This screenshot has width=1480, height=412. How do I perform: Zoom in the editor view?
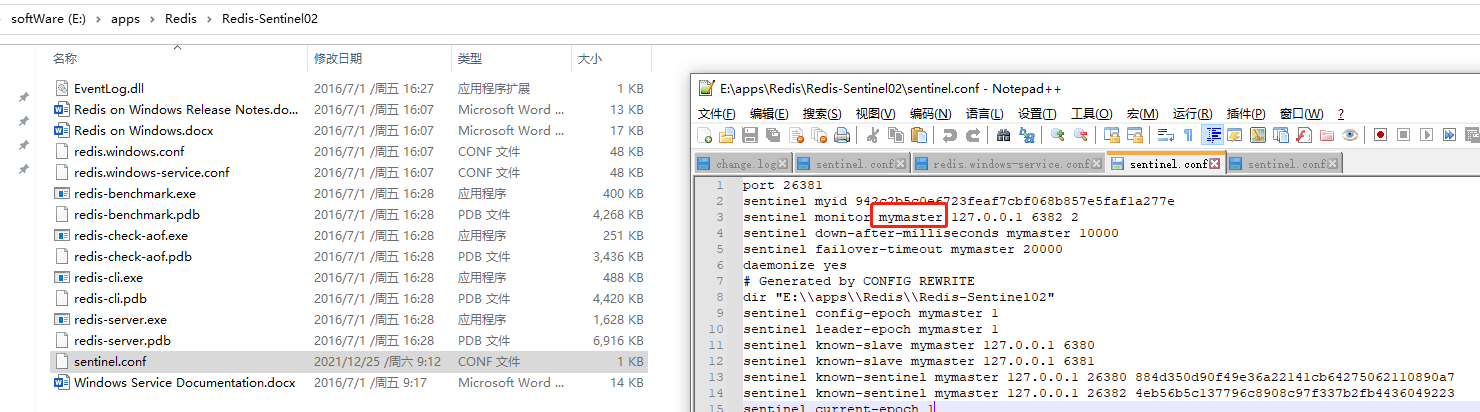point(1057,135)
